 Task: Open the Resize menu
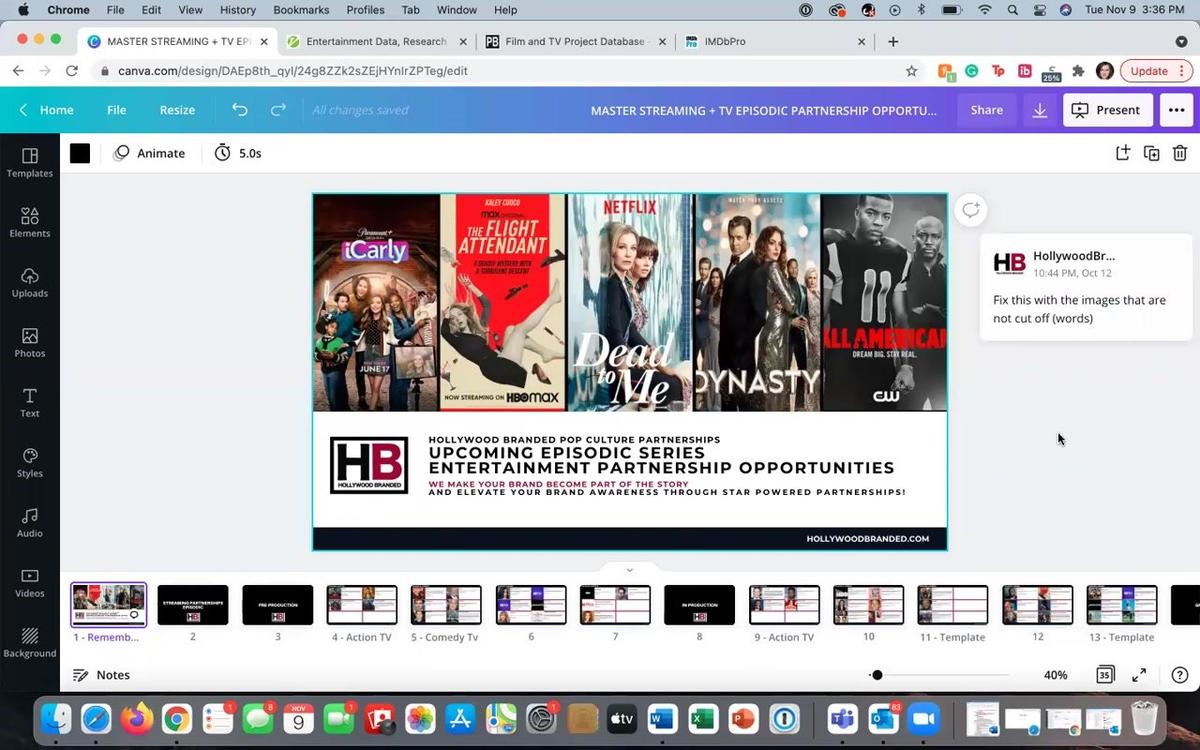pos(177,110)
